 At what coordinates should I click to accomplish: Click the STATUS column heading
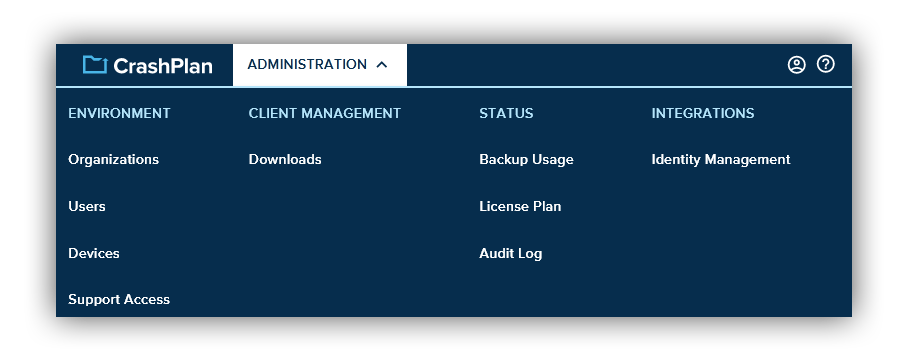(x=506, y=113)
